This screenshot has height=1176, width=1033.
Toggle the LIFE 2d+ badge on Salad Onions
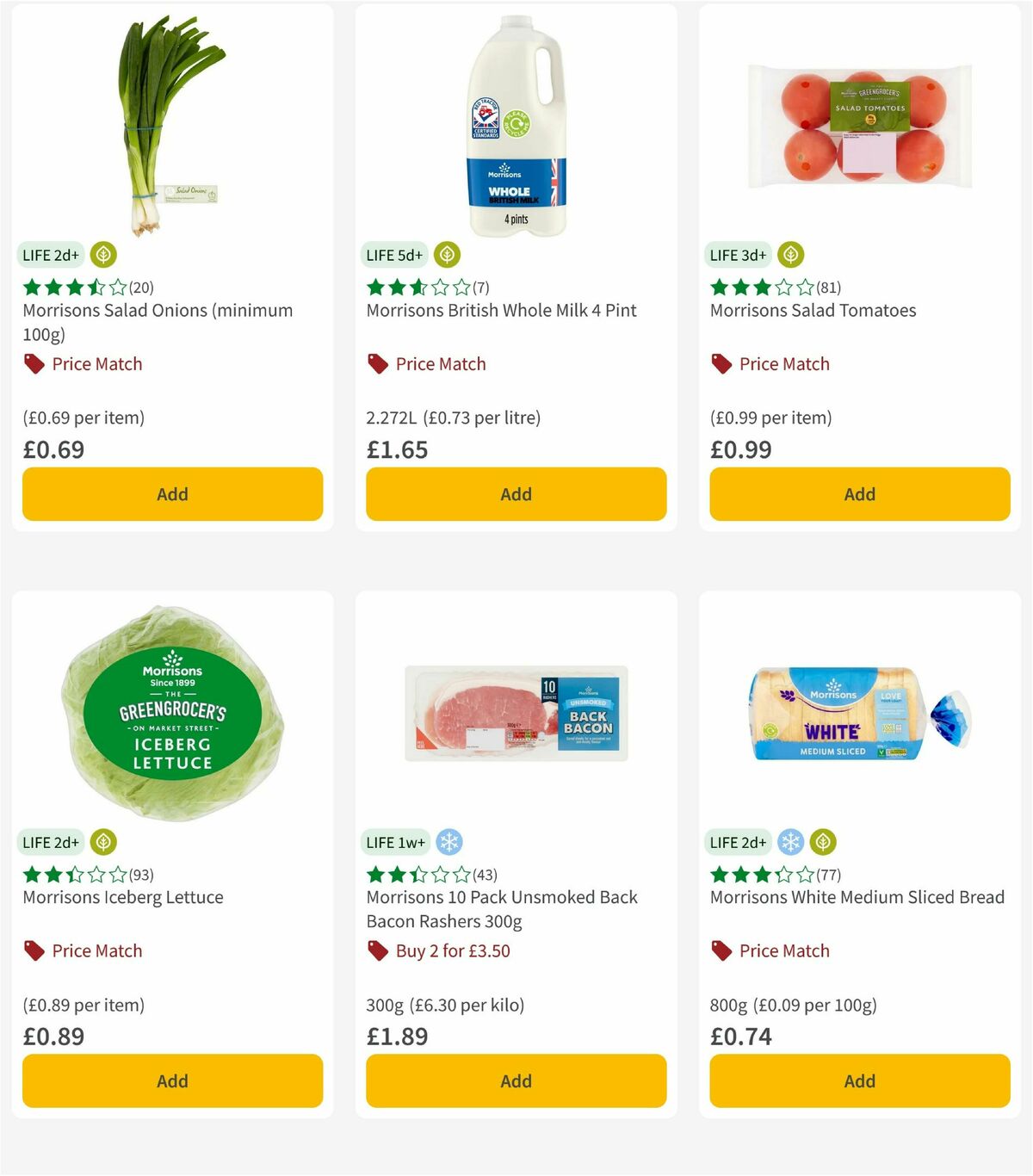52,255
